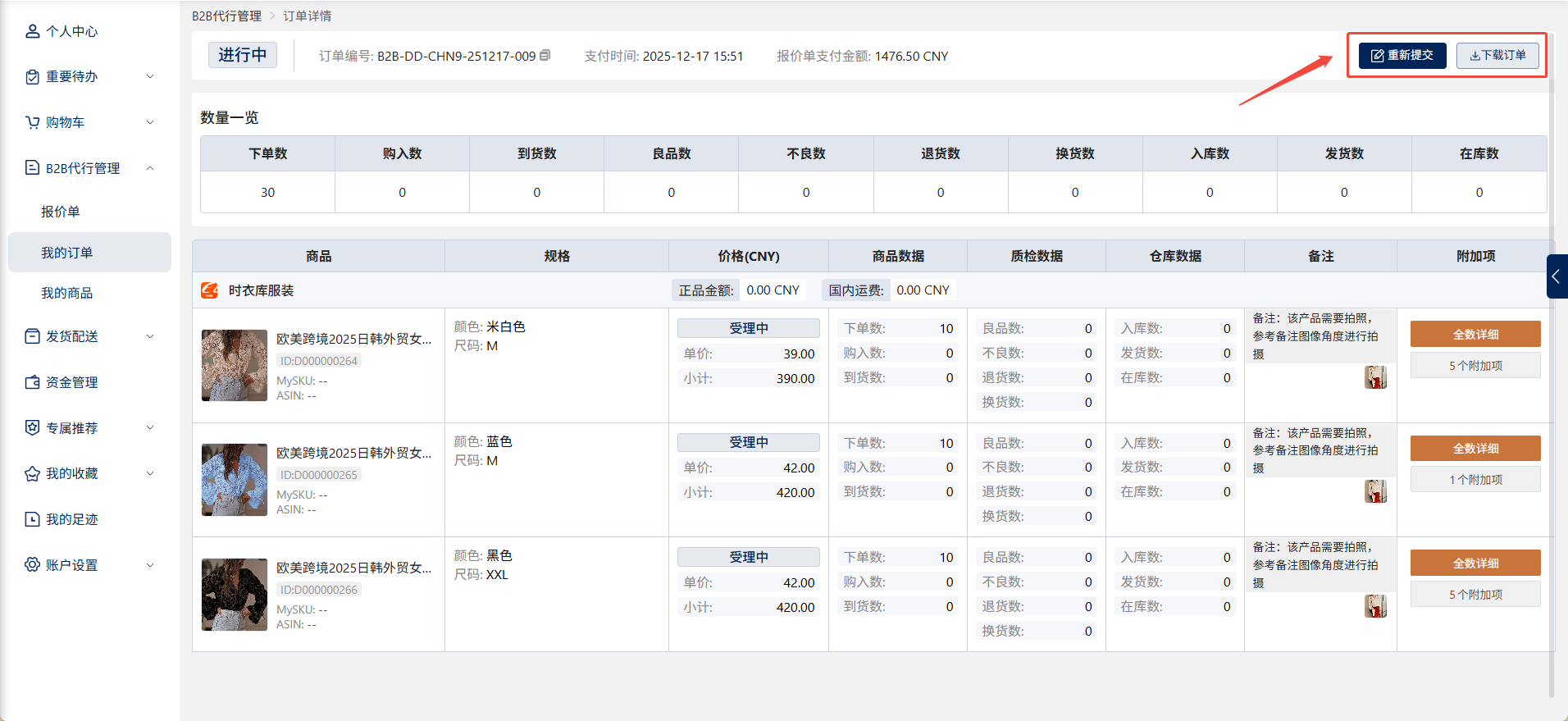
Task: Click the B2B代行管理 breadcrumb link
Action: pos(226,16)
